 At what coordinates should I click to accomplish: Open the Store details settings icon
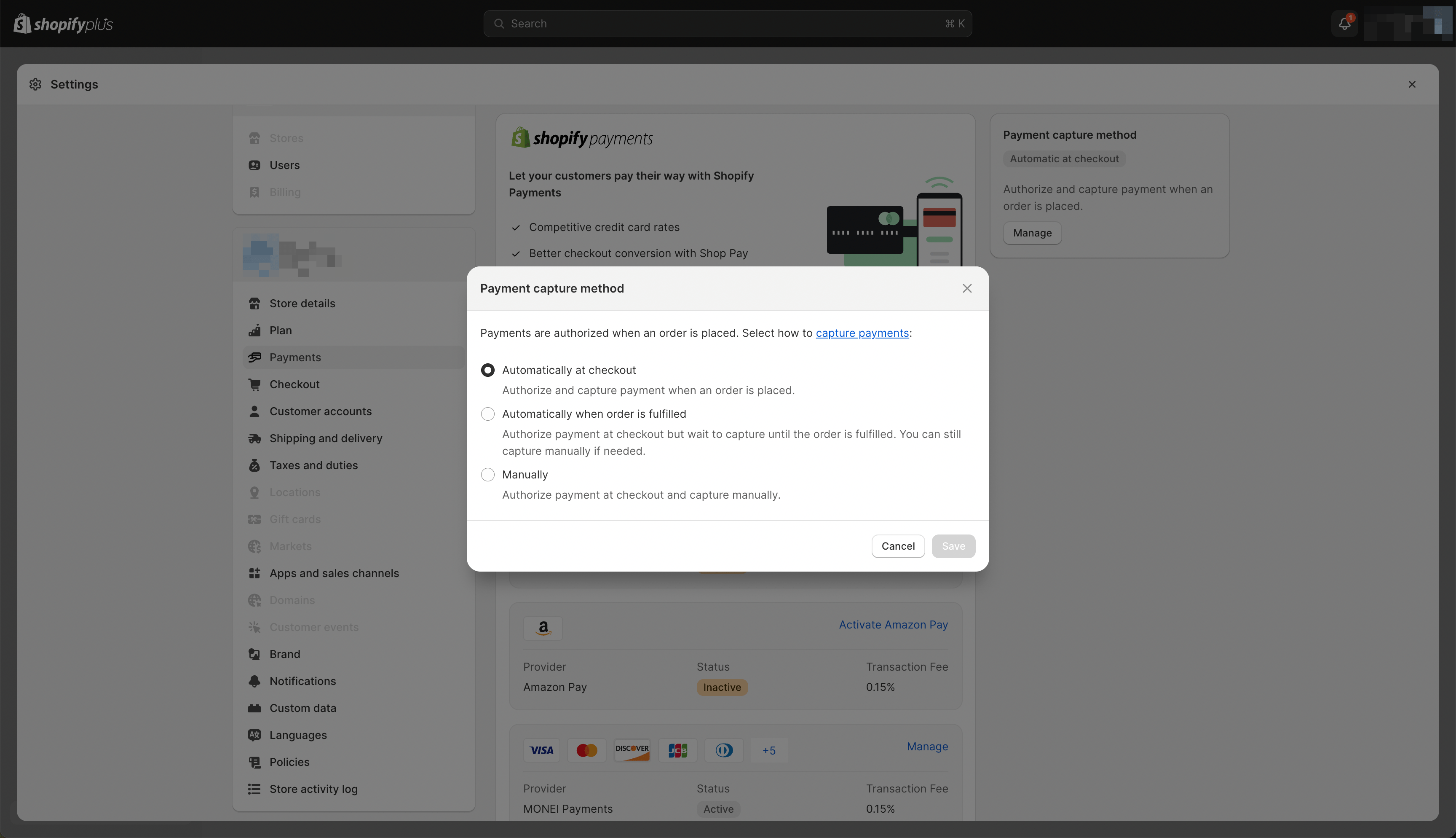255,304
